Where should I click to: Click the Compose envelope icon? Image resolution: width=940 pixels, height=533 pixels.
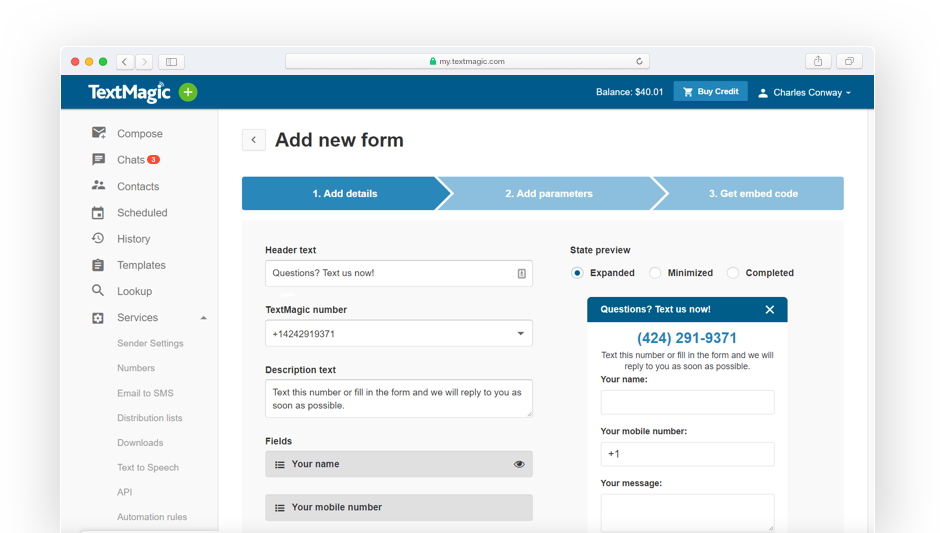pos(98,133)
